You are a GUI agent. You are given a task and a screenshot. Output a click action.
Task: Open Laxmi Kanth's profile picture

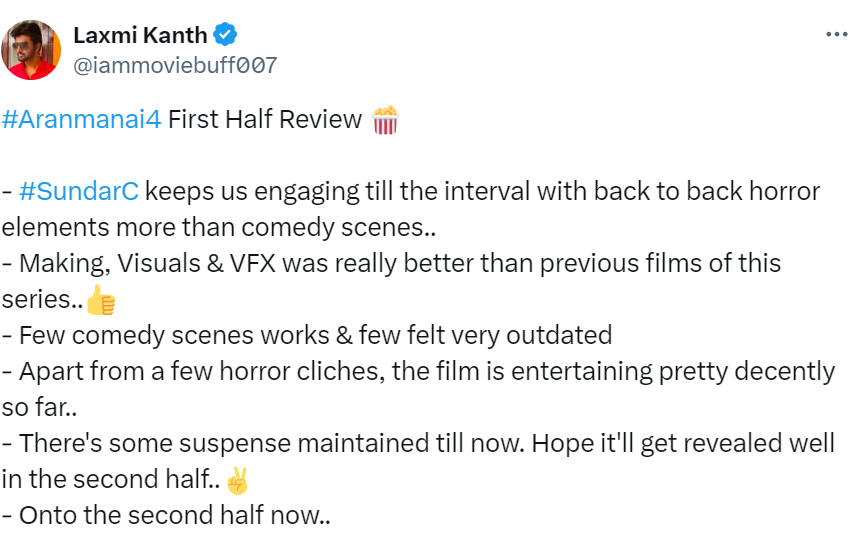pos(32,49)
